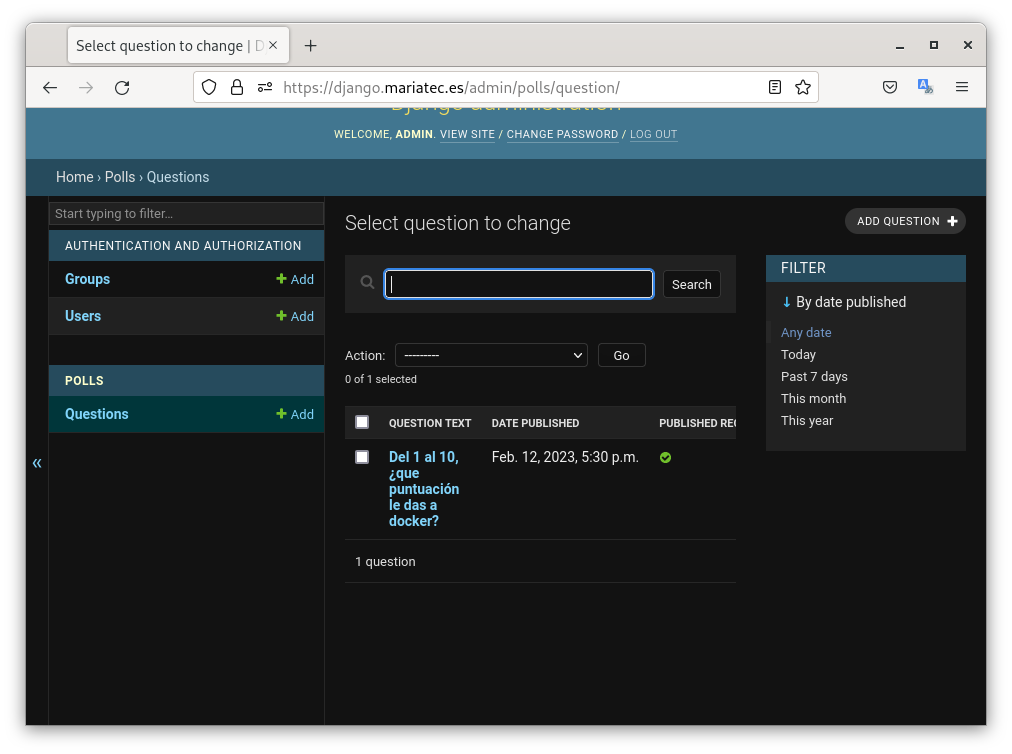Toggle reader view icon in address bar
Screen dimensions: 1012x754
tap(775, 88)
